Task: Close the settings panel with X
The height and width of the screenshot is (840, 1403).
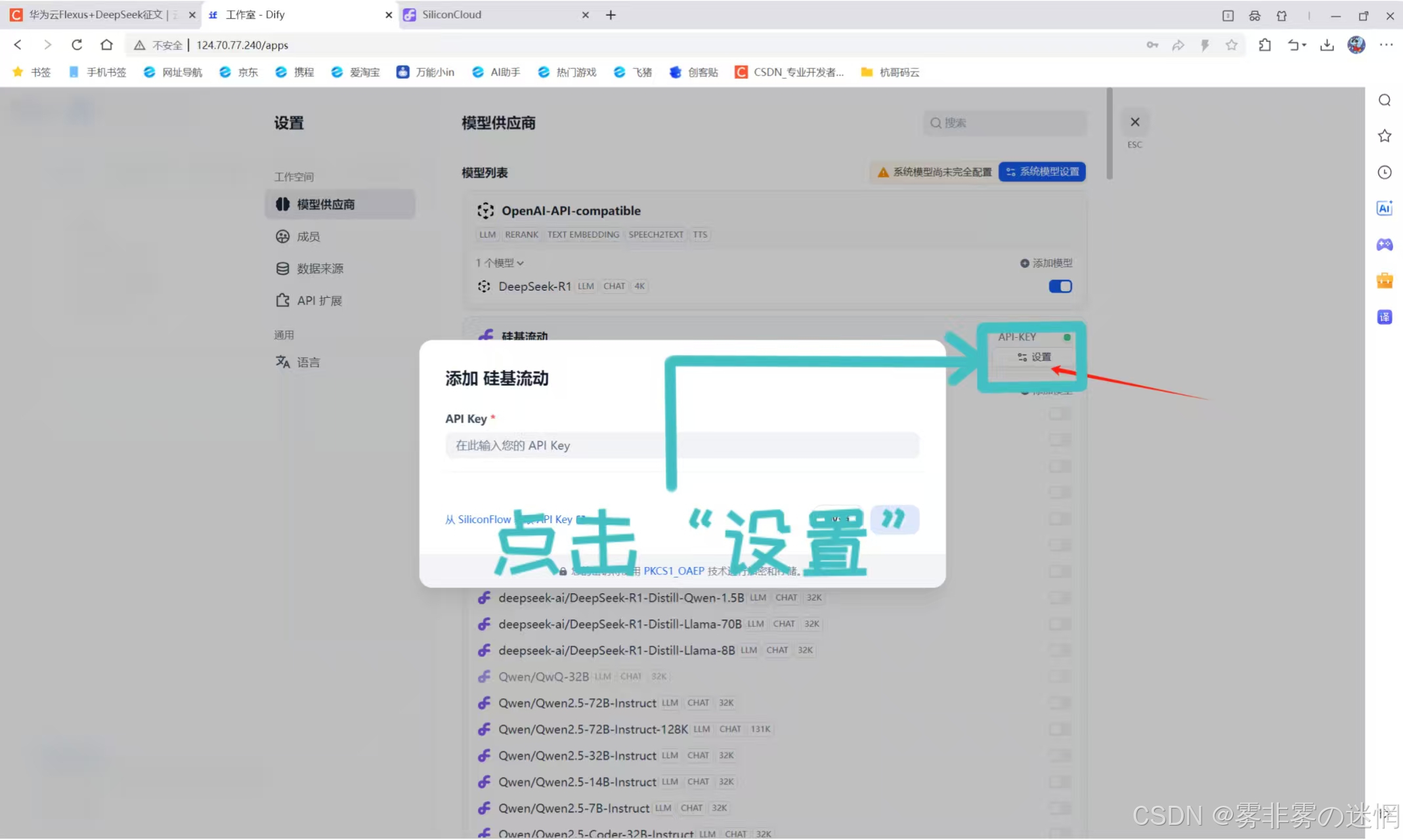Action: coord(1134,122)
